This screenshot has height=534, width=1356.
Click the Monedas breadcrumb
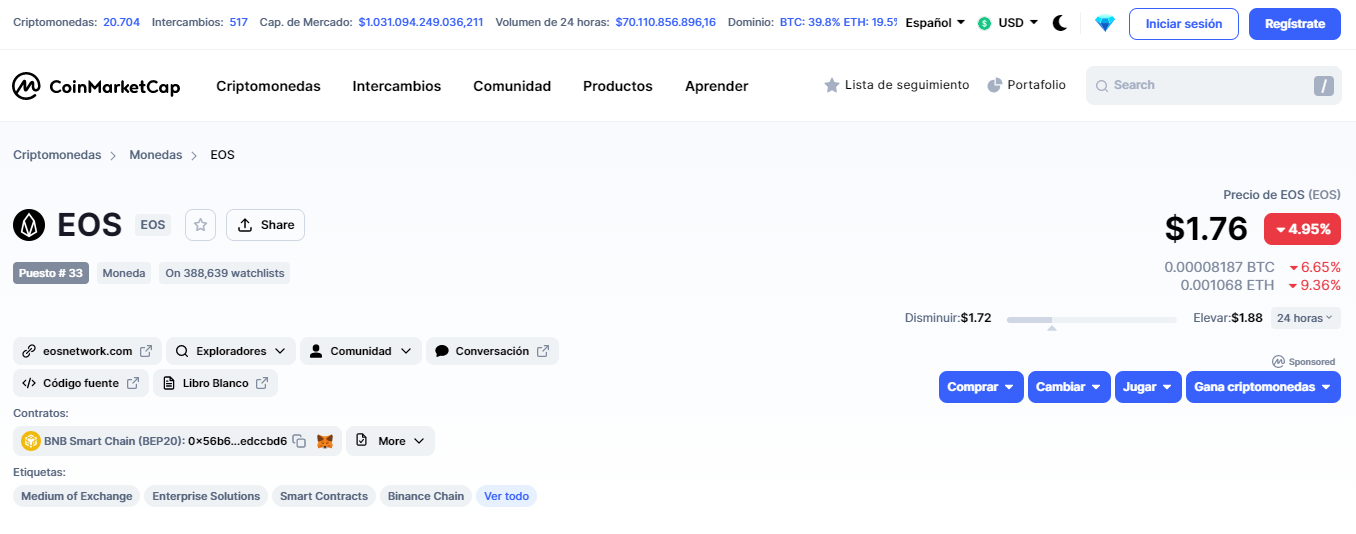pyautogui.click(x=156, y=155)
